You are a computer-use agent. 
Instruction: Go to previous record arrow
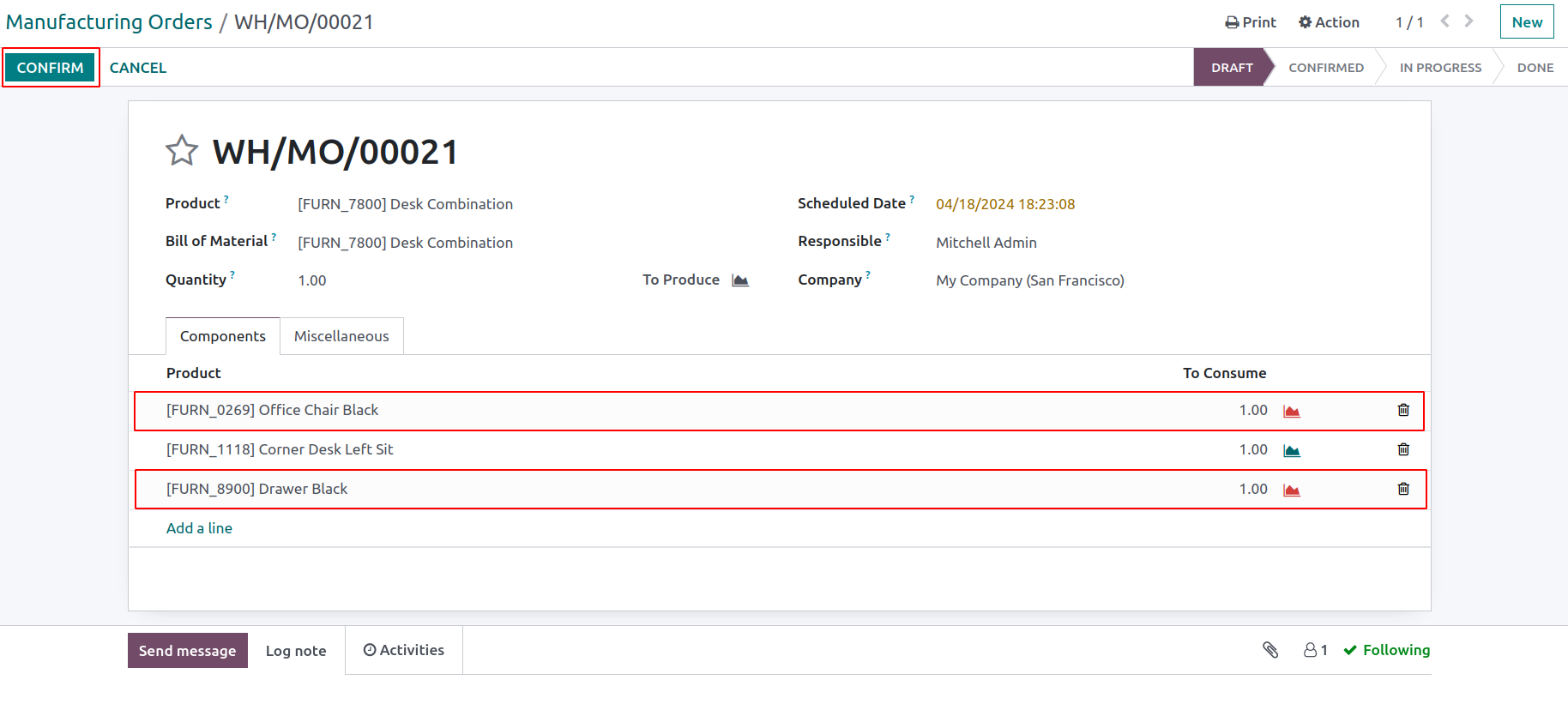[1445, 21]
